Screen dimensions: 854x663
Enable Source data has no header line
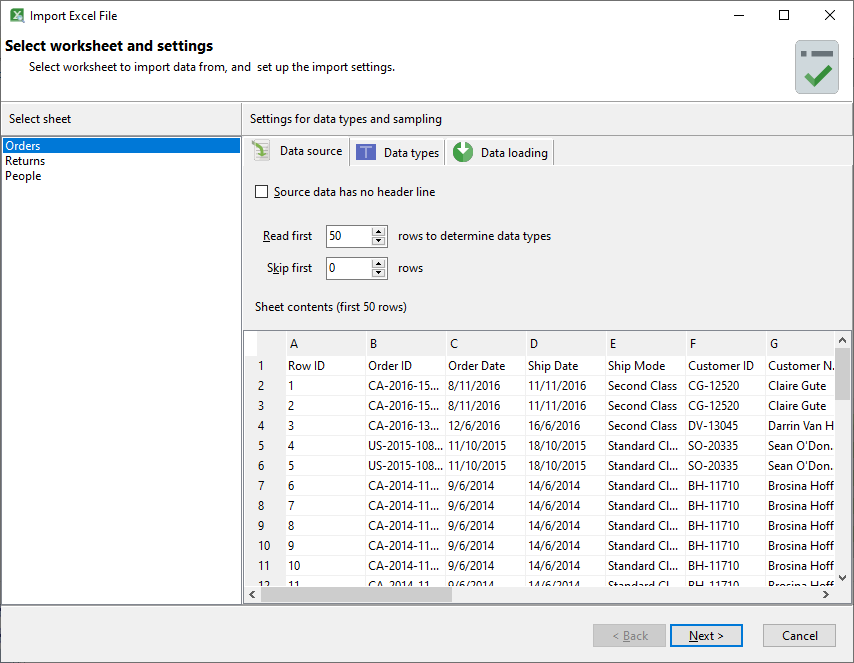pyautogui.click(x=262, y=192)
